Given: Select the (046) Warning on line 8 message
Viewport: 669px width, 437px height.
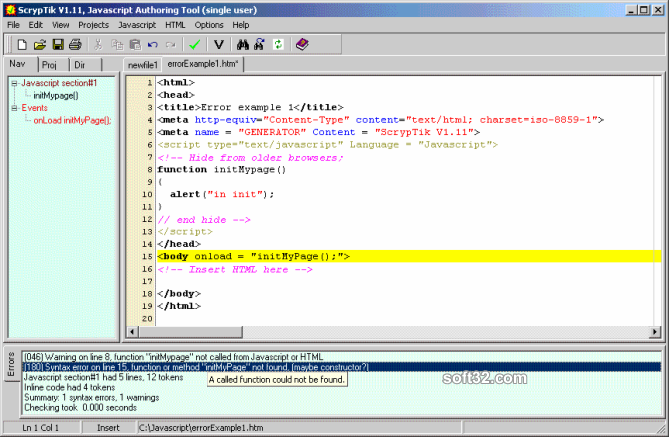Looking at the screenshot, I should tap(341, 357).
